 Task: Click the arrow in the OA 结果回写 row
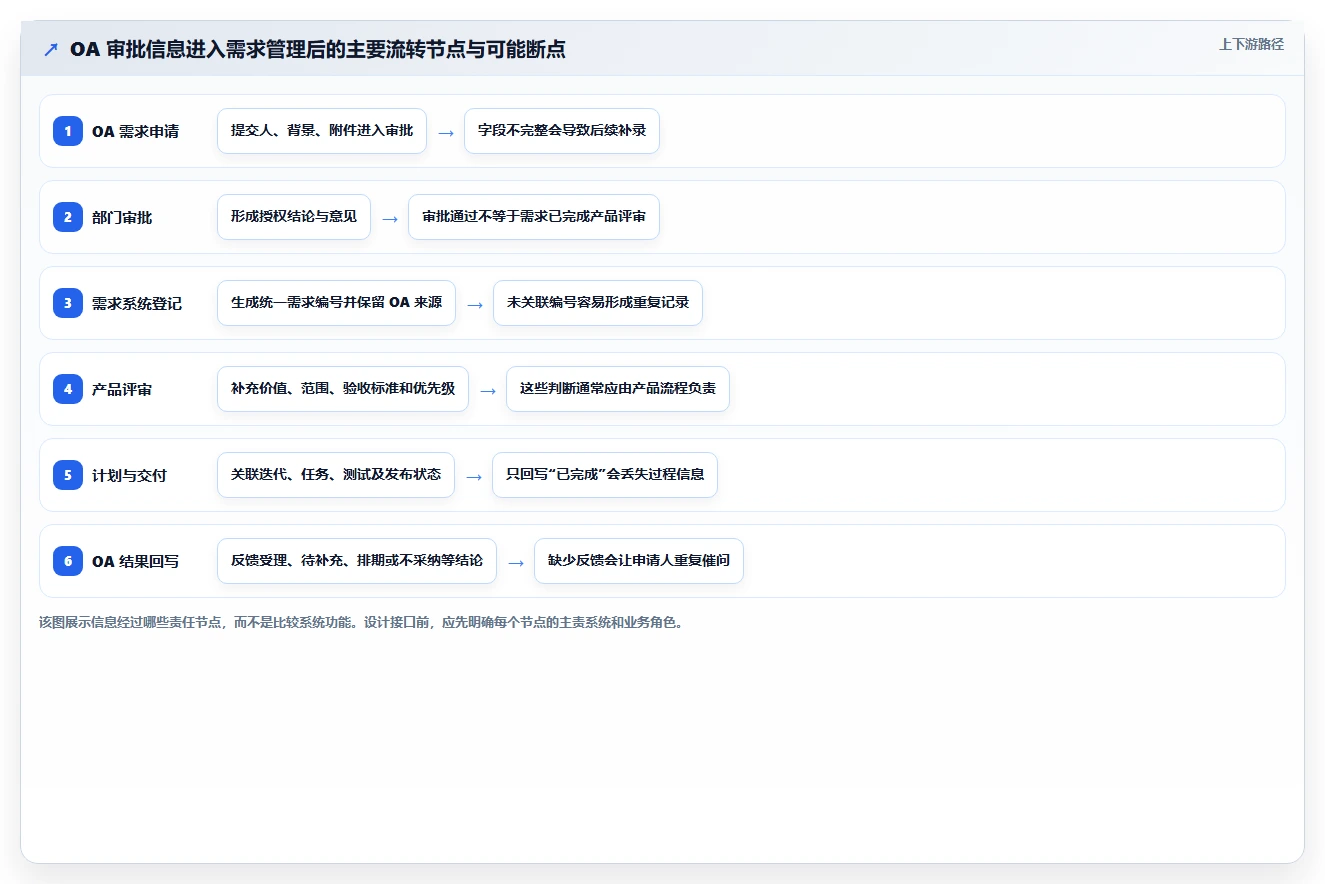(516, 562)
